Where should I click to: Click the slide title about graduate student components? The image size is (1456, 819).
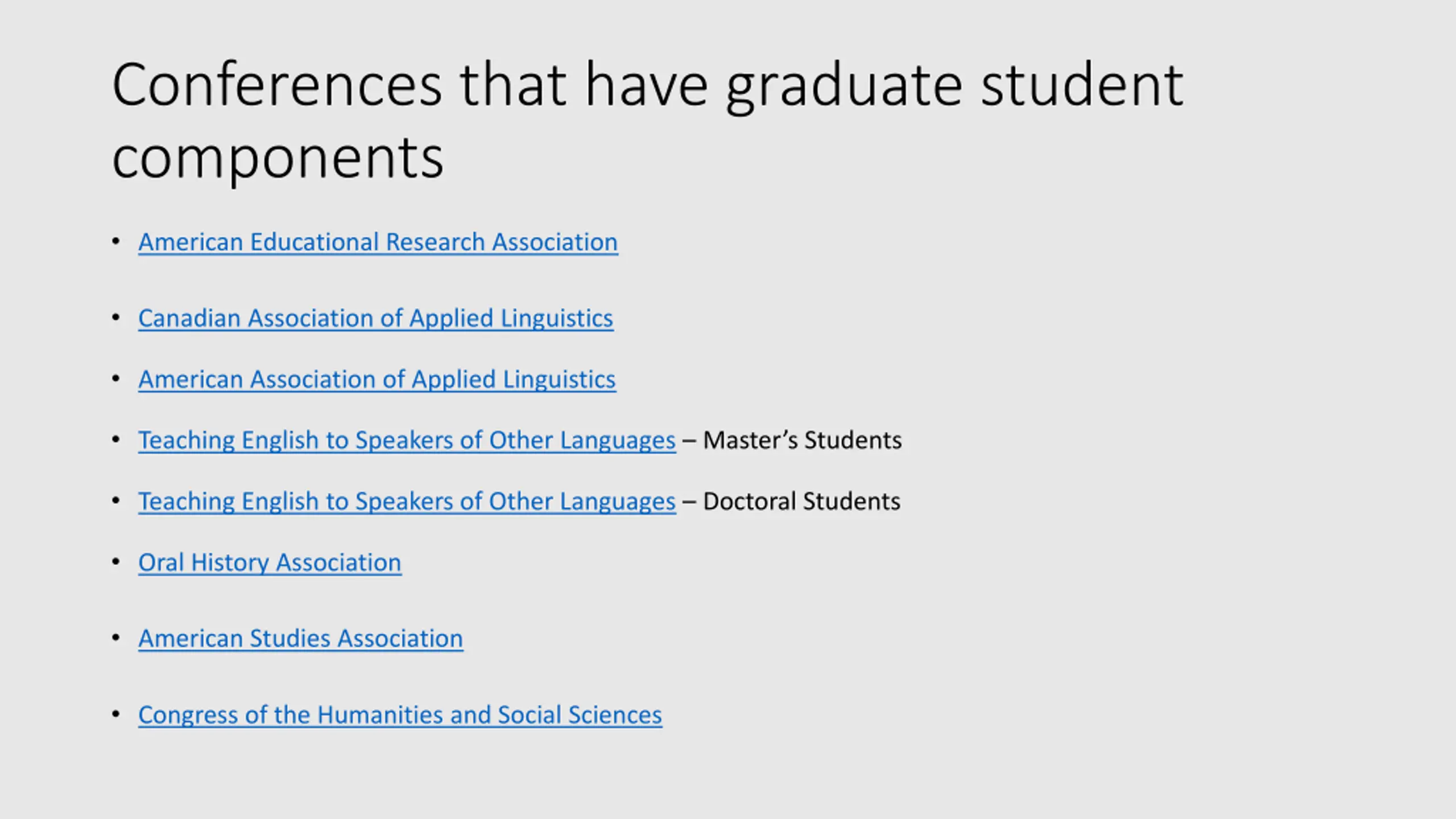(648, 121)
